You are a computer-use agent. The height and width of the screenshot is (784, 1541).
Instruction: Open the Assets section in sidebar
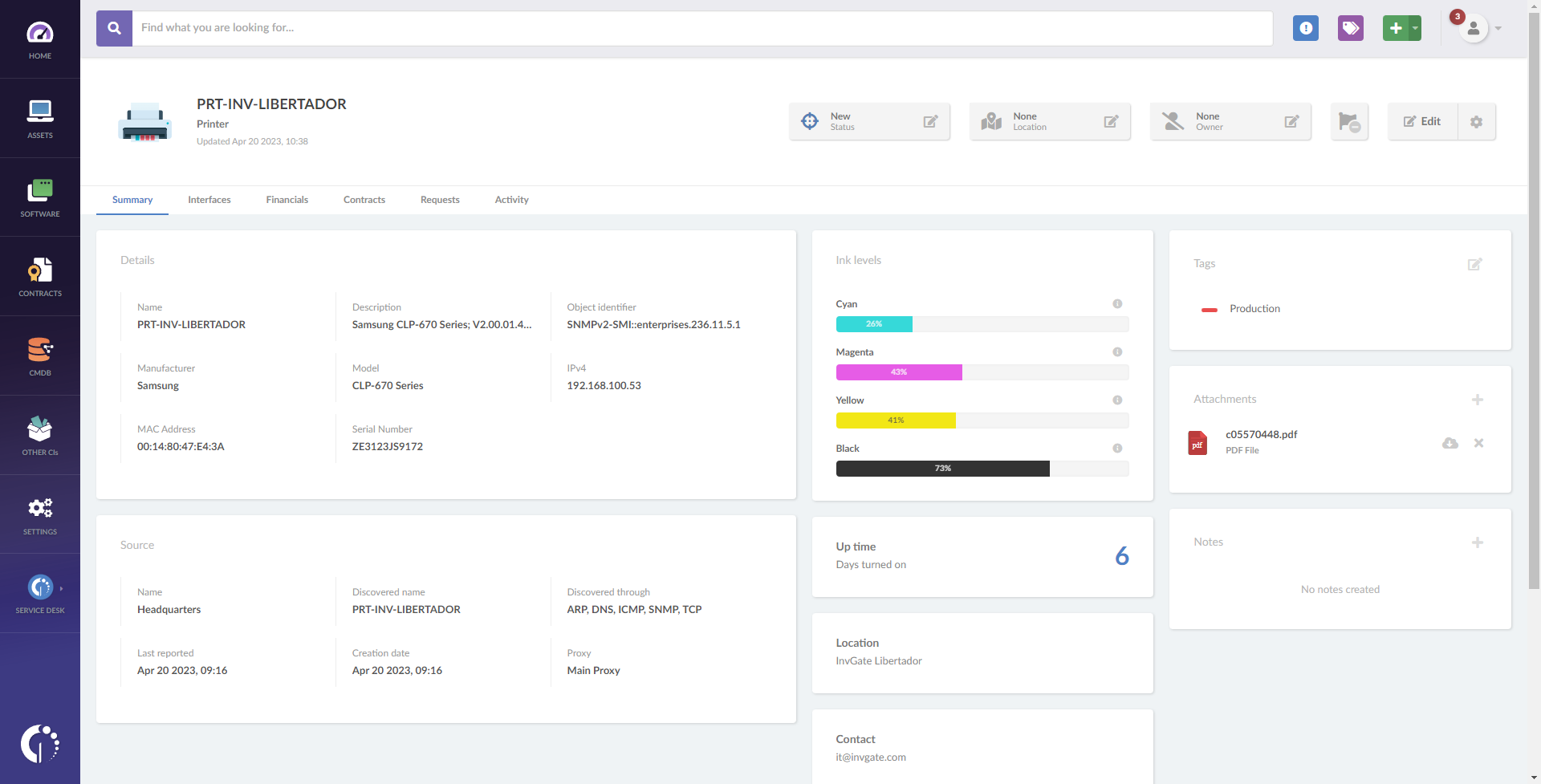pos(40,118)
